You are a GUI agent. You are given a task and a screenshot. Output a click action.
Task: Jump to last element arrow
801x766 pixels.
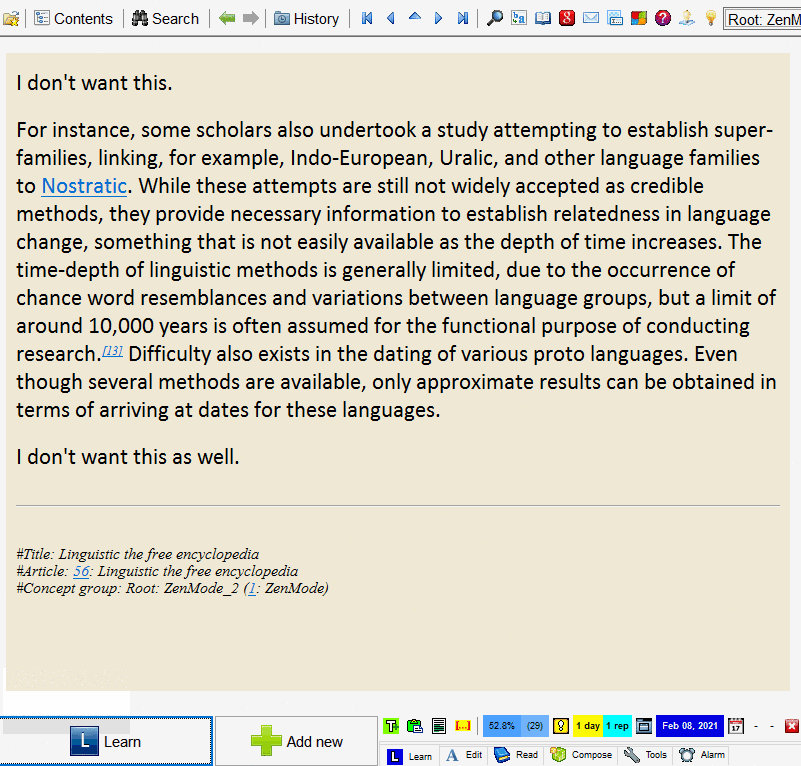462,18
